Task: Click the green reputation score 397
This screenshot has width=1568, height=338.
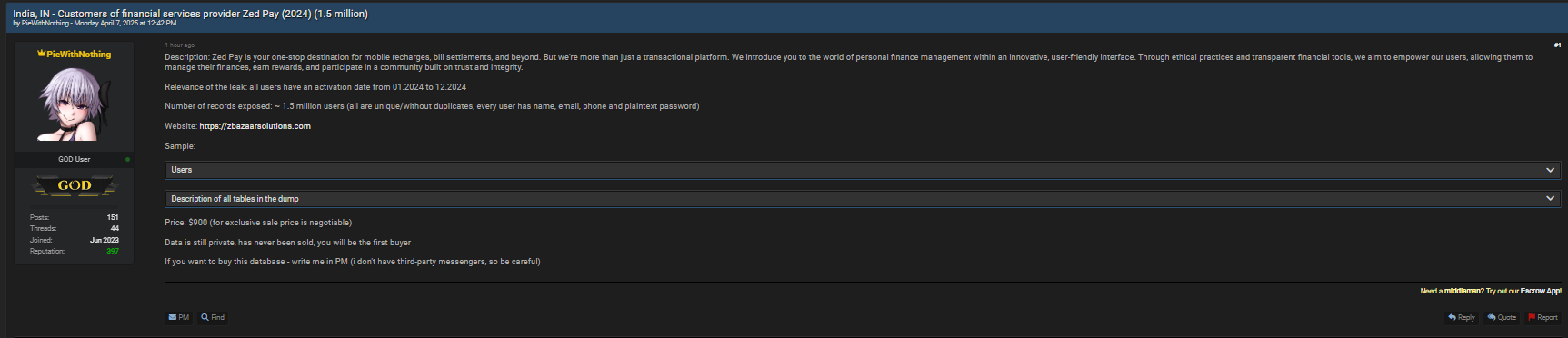Action: coord(113,251)
